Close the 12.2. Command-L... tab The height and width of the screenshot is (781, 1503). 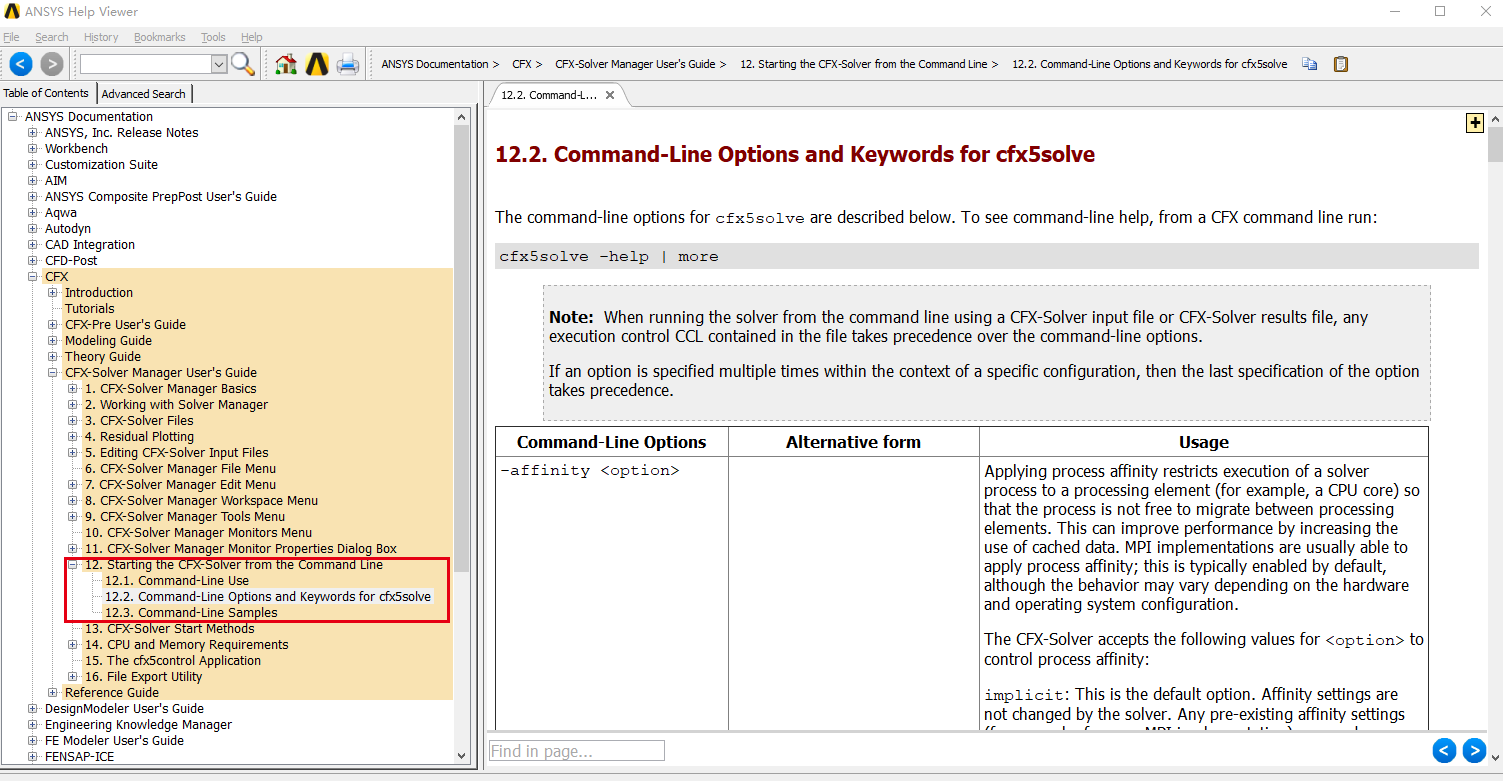click(x=610, y=95)
